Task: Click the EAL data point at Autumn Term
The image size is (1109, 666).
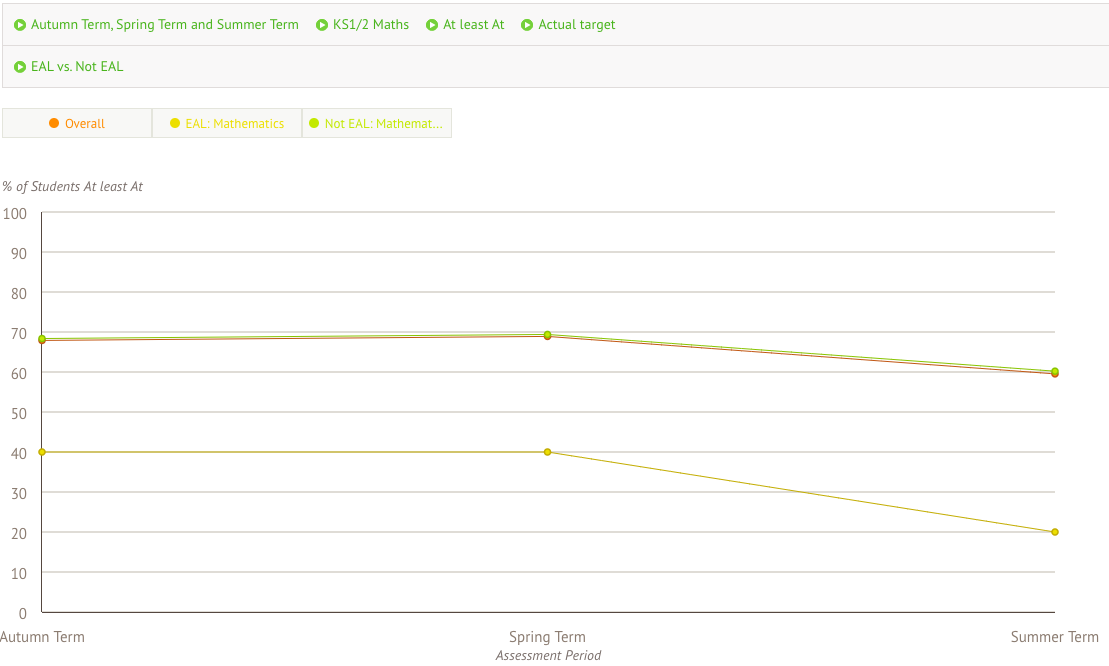Action: click(x=42, y=452)
